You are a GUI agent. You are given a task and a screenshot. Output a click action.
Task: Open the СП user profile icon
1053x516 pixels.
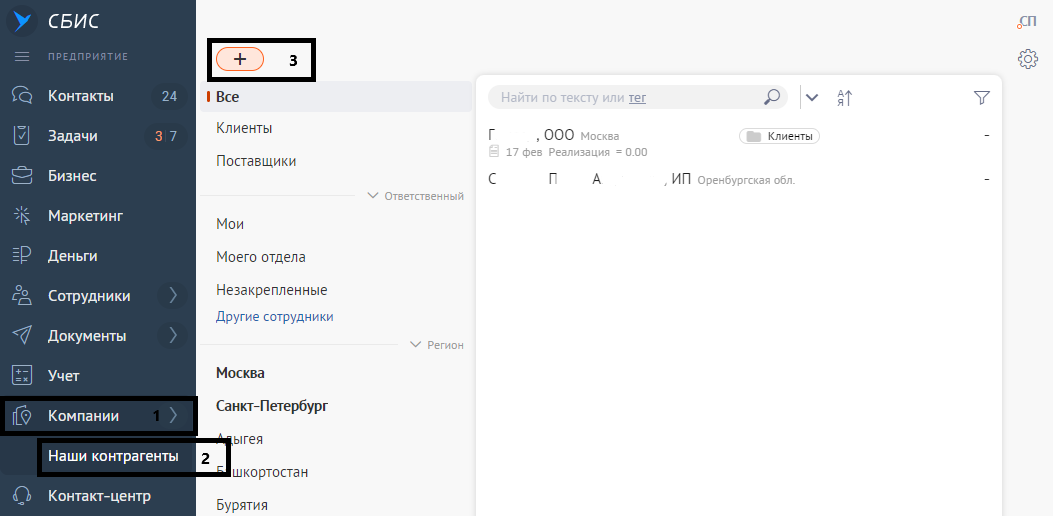[x=1027, y=22]
